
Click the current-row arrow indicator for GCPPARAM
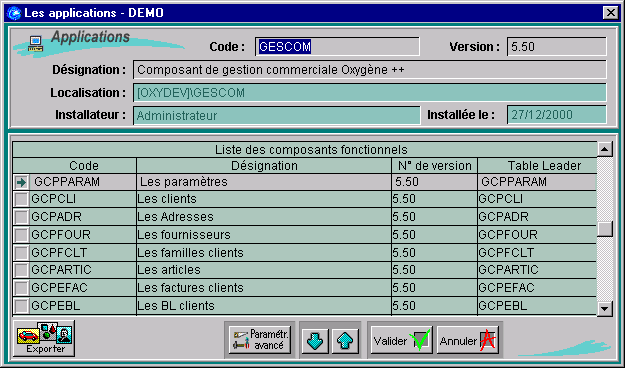(x=21, y=182)
